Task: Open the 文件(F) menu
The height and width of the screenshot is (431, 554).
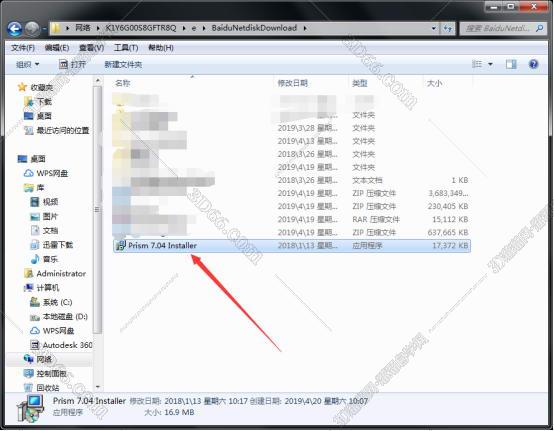Action: (x=23, y=48)
